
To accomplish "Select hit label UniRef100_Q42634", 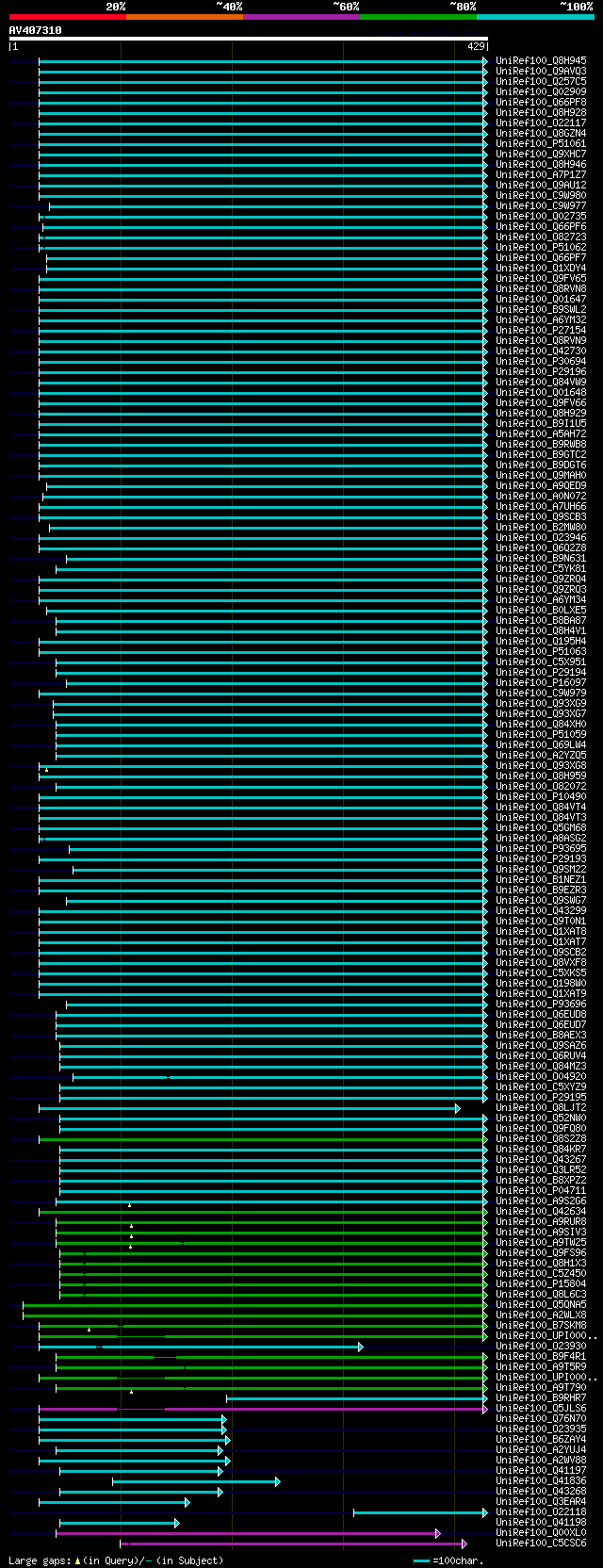I will [541, 1211].
